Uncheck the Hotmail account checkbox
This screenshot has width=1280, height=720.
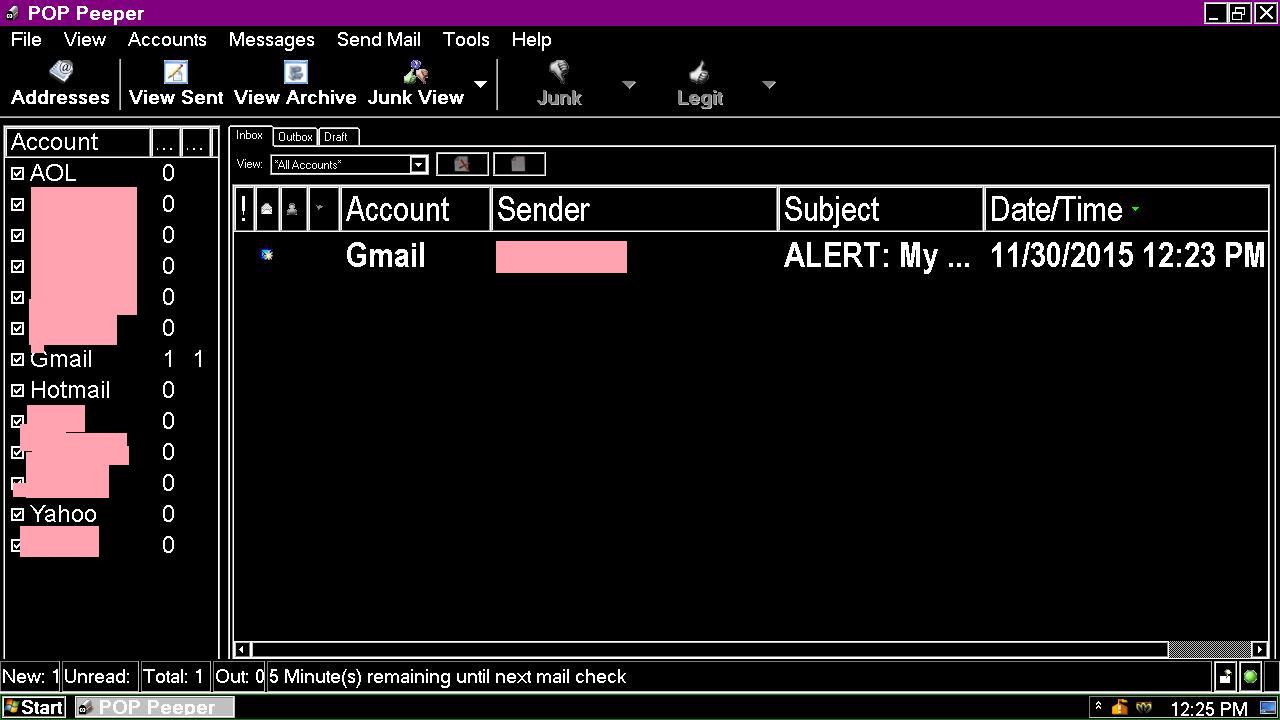(17, 390)
